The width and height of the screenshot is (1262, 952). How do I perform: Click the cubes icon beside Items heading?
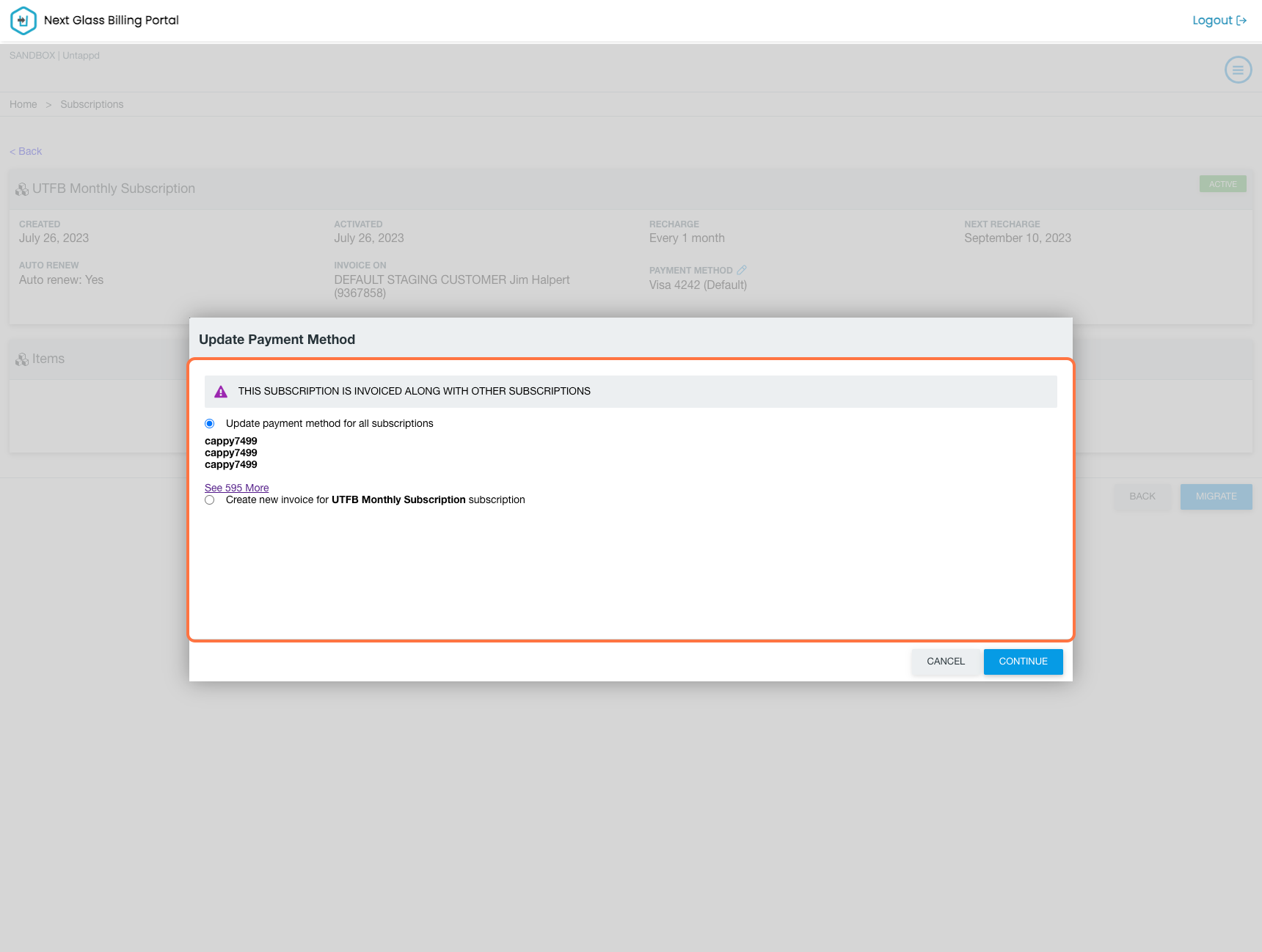point(22,359)
